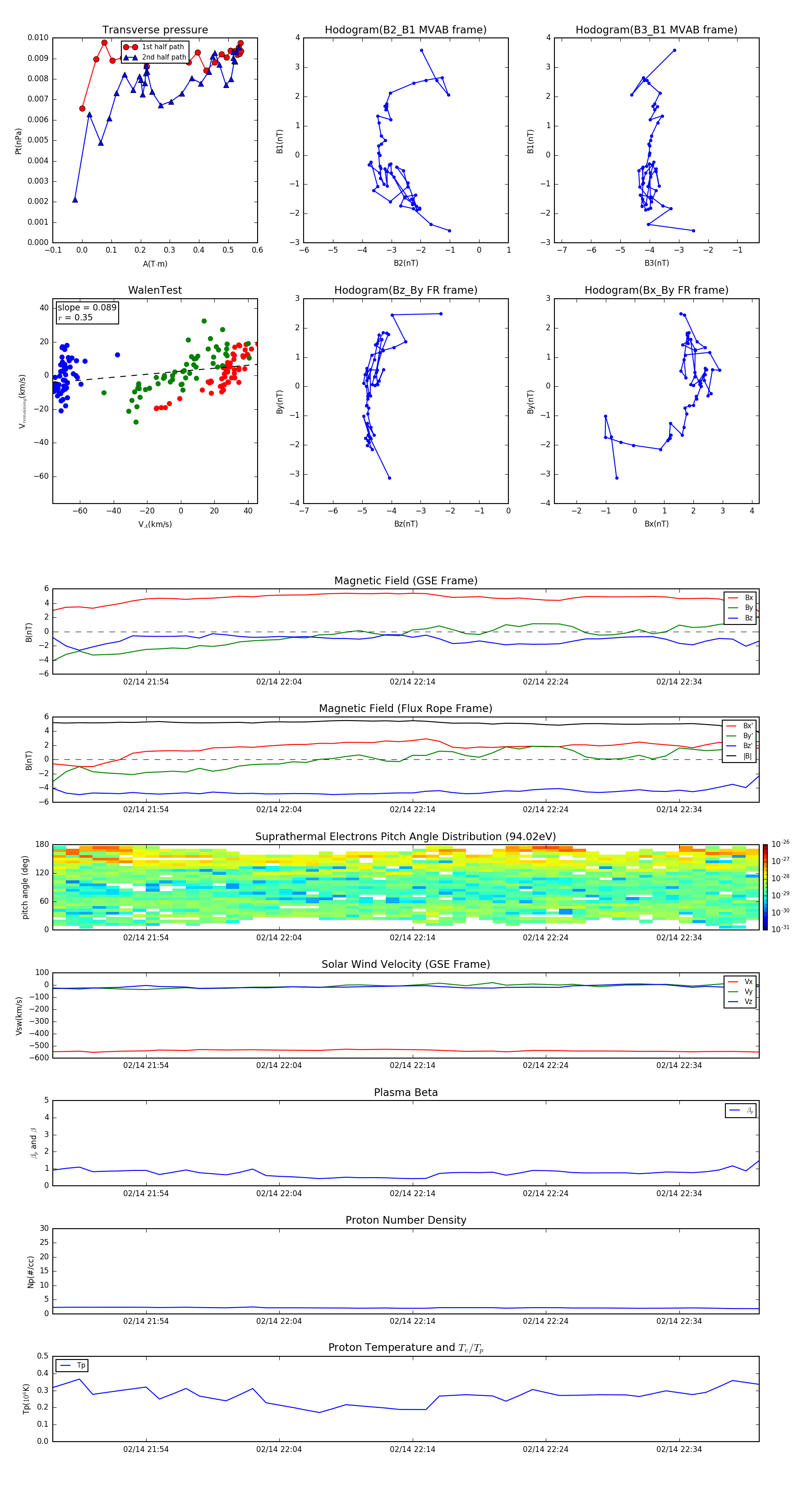Click the "A(T·m)" x-axis label
The image size is (812, 1489).
point(155,264)
